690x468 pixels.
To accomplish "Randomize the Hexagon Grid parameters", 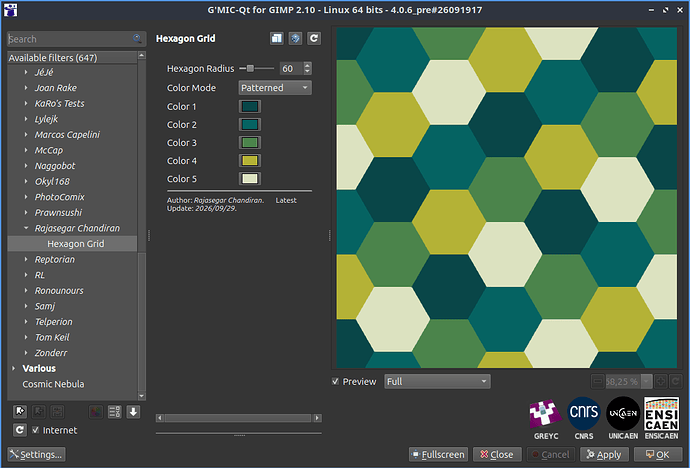I will 295,38.
